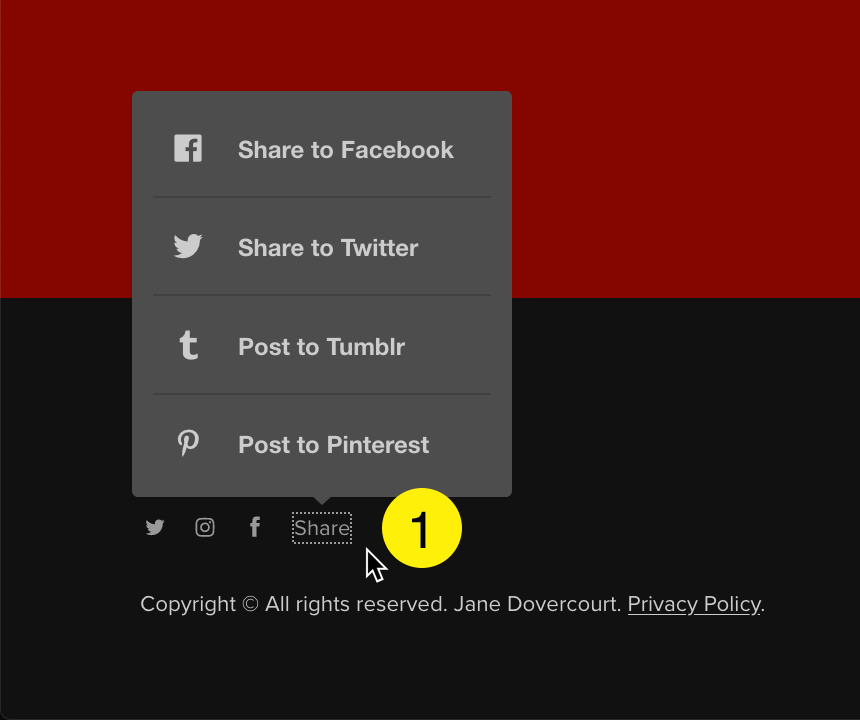Image resolution: width=860 pixels, height=720 pixels.
Task: Click the Twitter bird icon in share popup
Action: click(188, 246)
